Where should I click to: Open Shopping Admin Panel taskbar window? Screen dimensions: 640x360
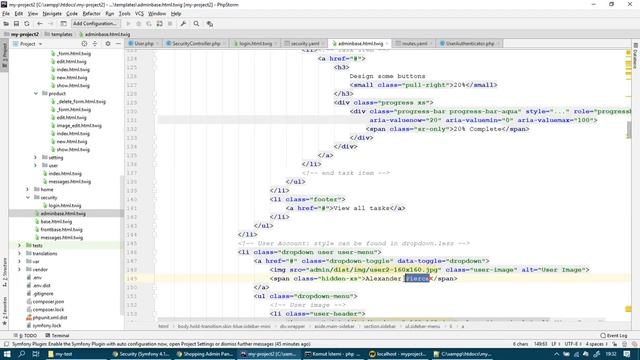204,354
